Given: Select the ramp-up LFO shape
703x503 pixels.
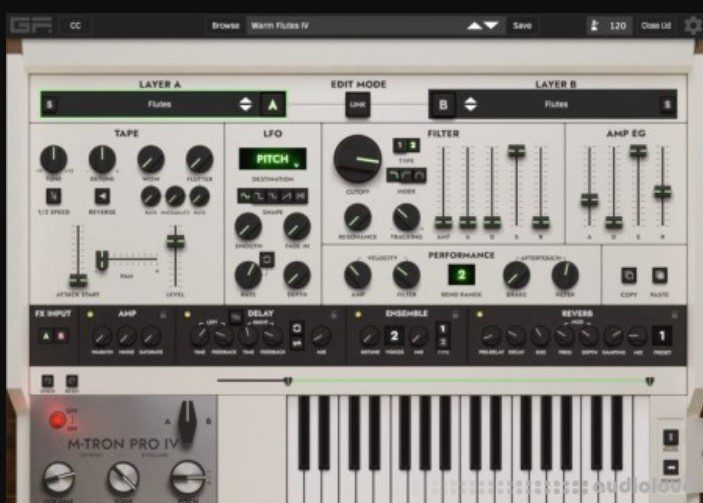Looking at the screenshot, I should point(287,196).
